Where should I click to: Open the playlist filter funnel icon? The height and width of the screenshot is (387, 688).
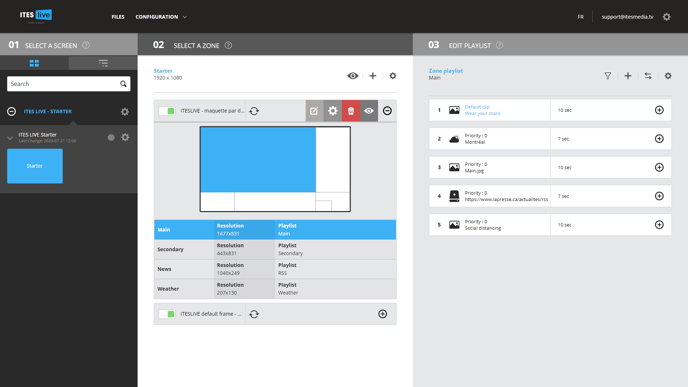pyautogui.click(x=608, y=76)
